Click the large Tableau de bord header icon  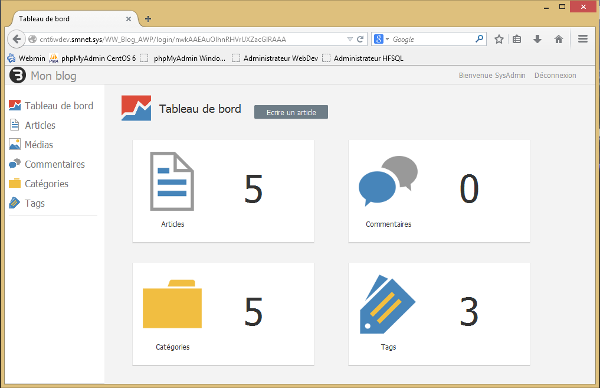click(x=136, y=108)
